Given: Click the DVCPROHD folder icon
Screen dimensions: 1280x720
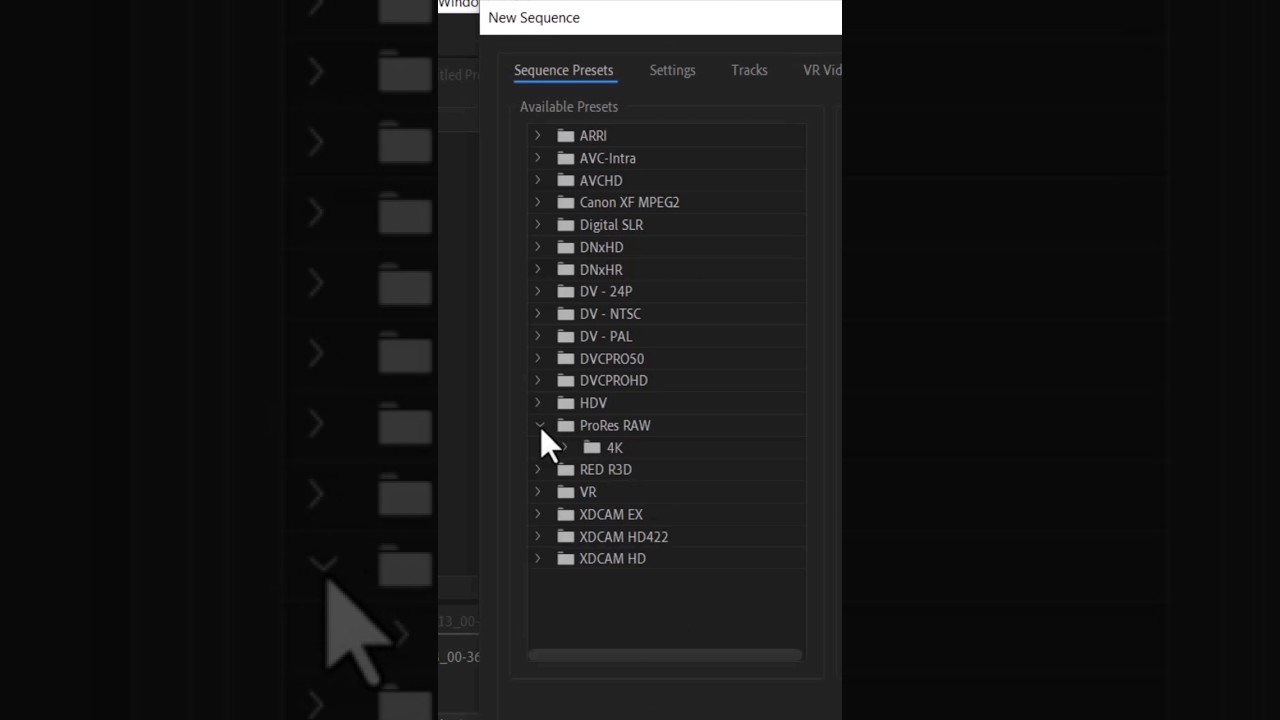Looking at the screenshot, I should 565,380.
